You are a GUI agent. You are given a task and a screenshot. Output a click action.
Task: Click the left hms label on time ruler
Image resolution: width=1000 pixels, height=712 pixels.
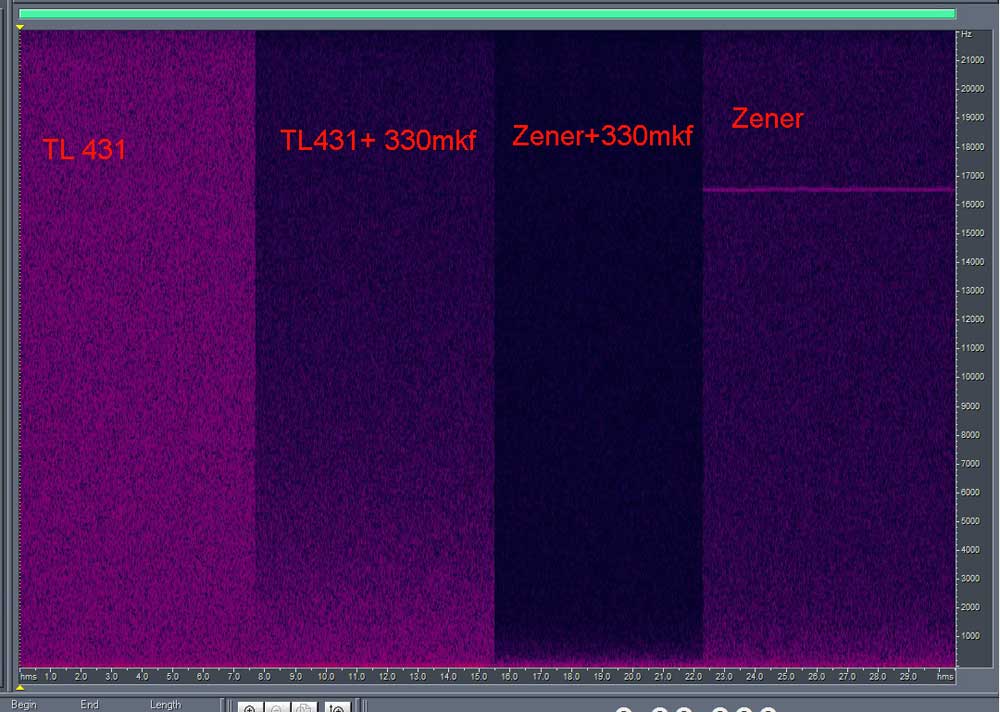coord(28,676)
